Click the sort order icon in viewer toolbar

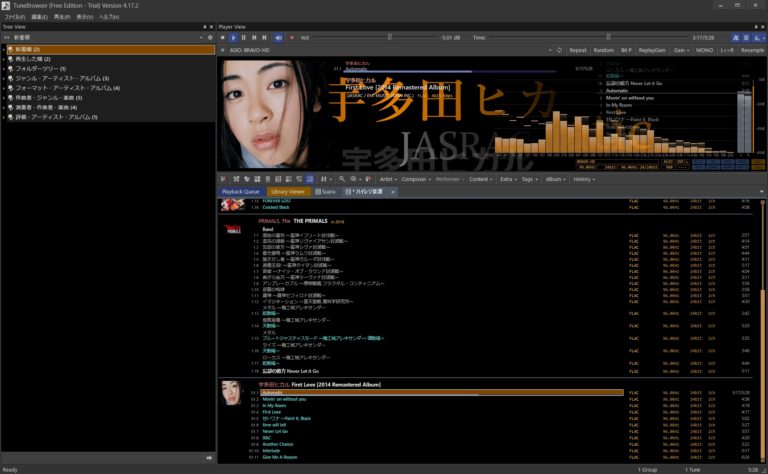(324, 179)
